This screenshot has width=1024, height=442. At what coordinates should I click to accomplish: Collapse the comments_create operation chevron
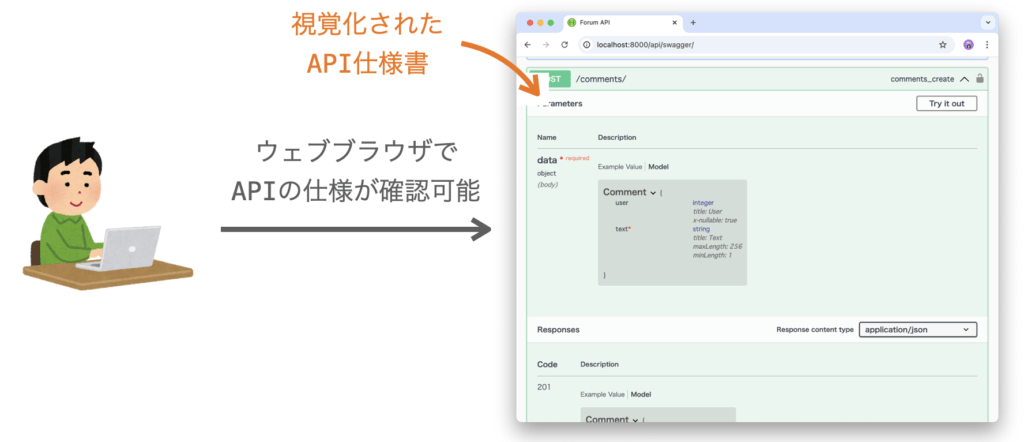(964, 79)
